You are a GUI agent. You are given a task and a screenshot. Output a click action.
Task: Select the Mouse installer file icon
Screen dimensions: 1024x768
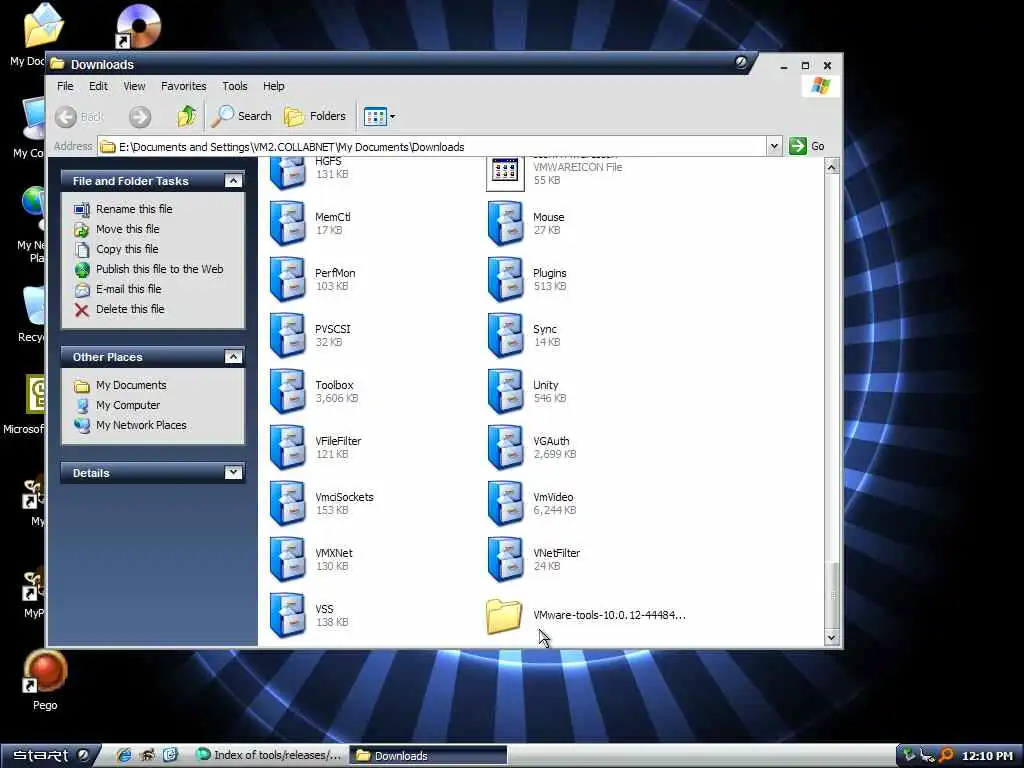[x=505, y=223]
